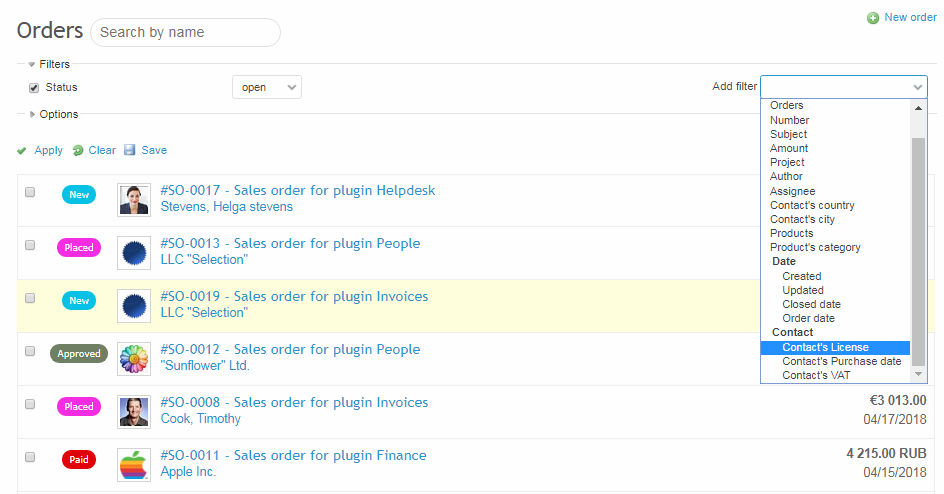The image size is (944, 494).
Task: Click Helga Stevens contact avatar
Action: 133,200
